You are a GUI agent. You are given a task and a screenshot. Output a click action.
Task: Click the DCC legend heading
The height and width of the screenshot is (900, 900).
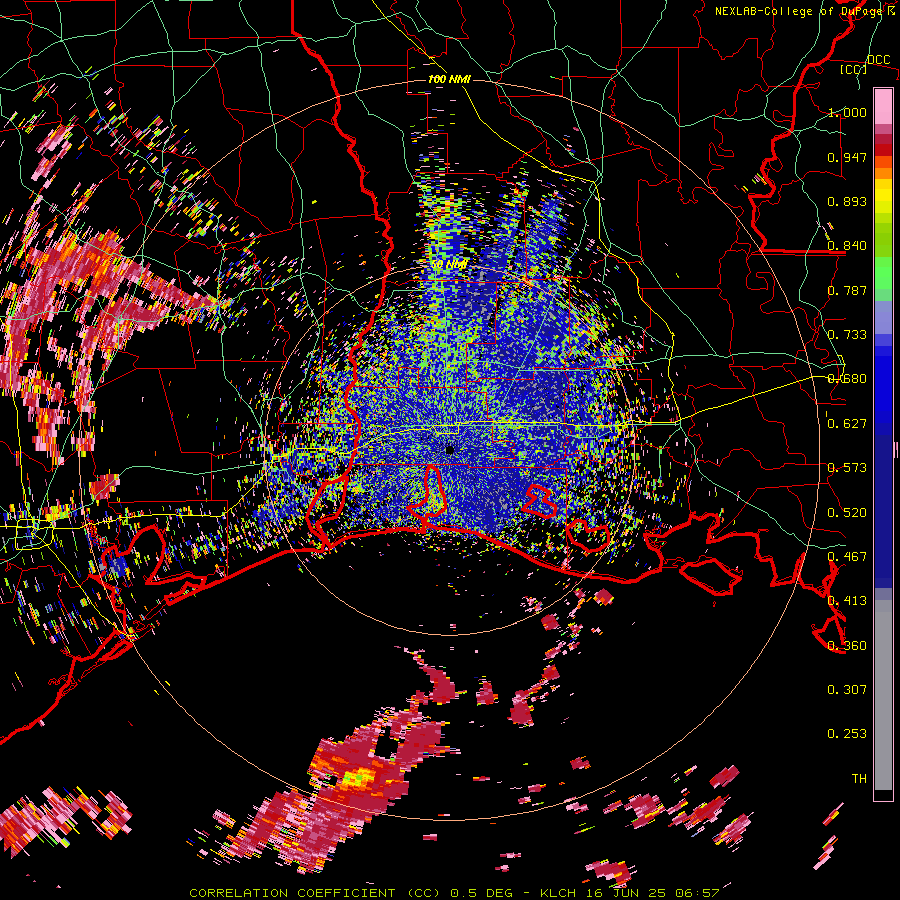pyautogui.click(x=879, y=59)
